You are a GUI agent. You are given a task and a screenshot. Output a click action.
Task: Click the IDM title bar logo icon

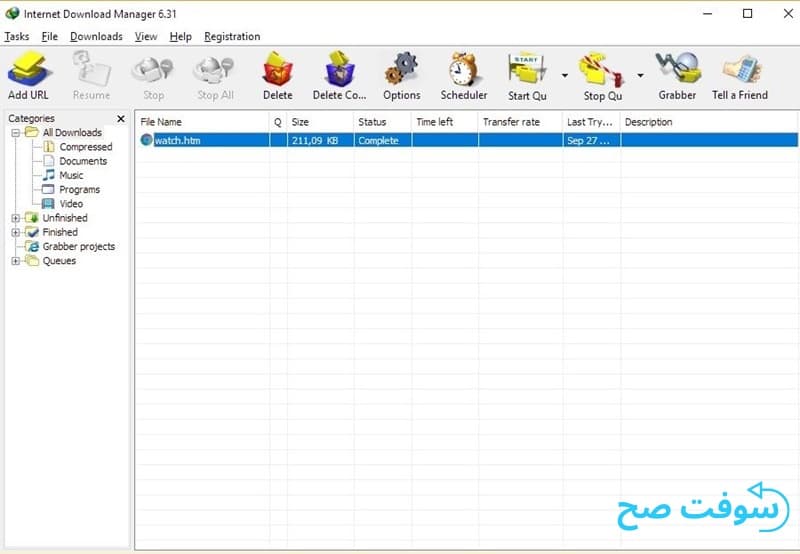pyautogui.click(x=12, y=13)
